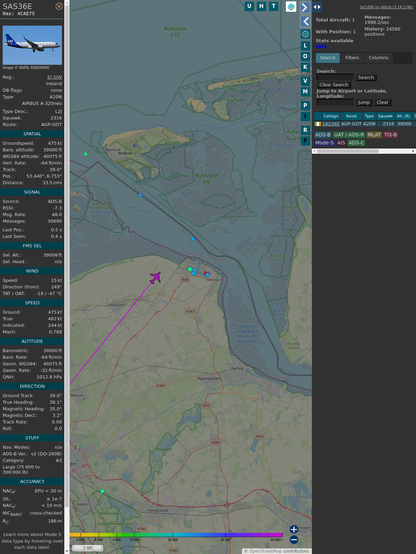This screenshot has width=416, height=554.
Task: Click the T map button
Action: [x=274, y=6]
